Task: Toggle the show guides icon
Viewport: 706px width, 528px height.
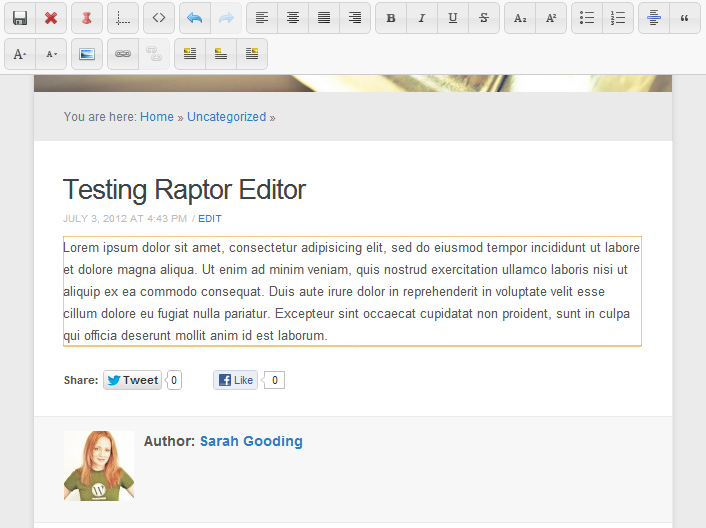Action: (123, 18)
